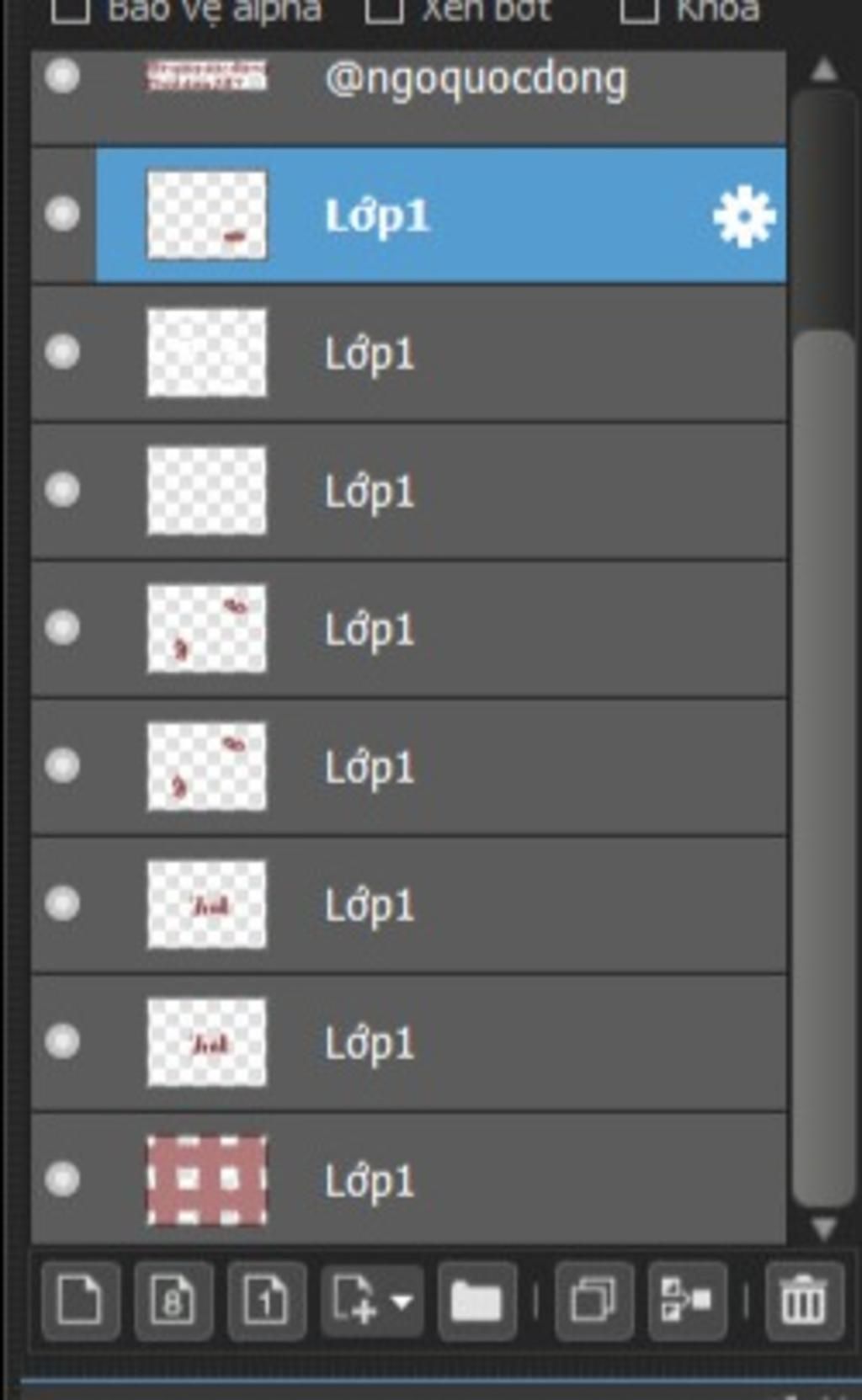The height and width of the screenshot is (1400, 862).
Task: Delete the selected layer with trash icon
Action: tap(804, 1301)
